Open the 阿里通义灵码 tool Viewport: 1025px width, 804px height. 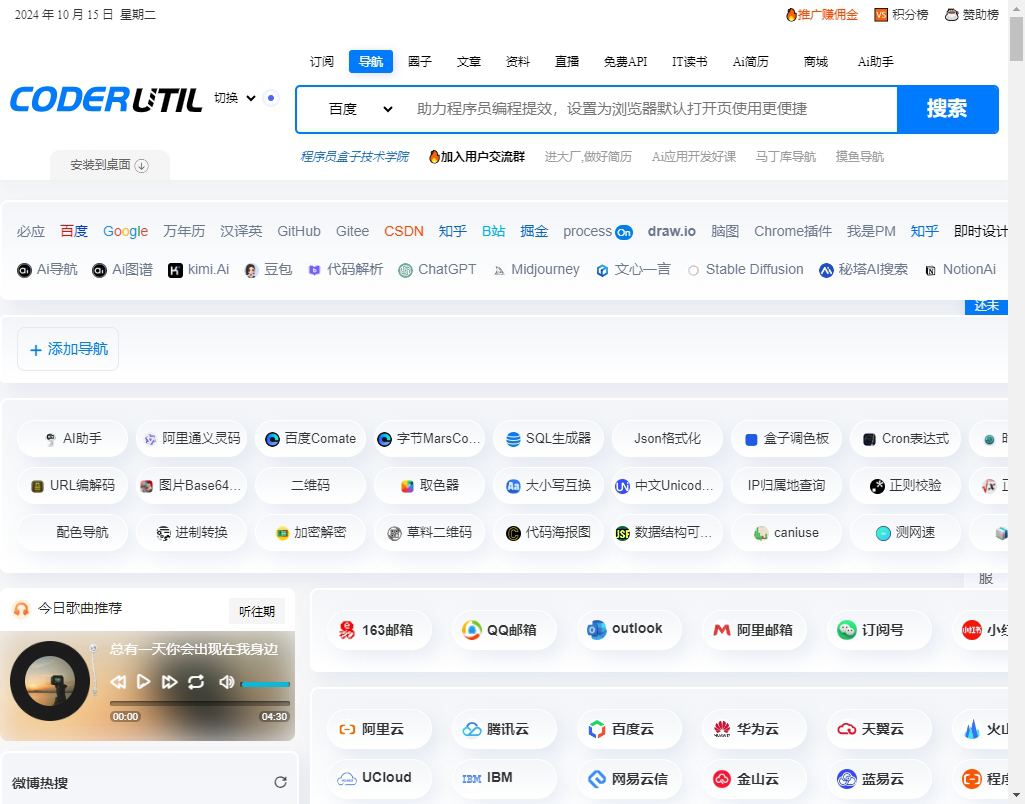[x=192, y=439]
